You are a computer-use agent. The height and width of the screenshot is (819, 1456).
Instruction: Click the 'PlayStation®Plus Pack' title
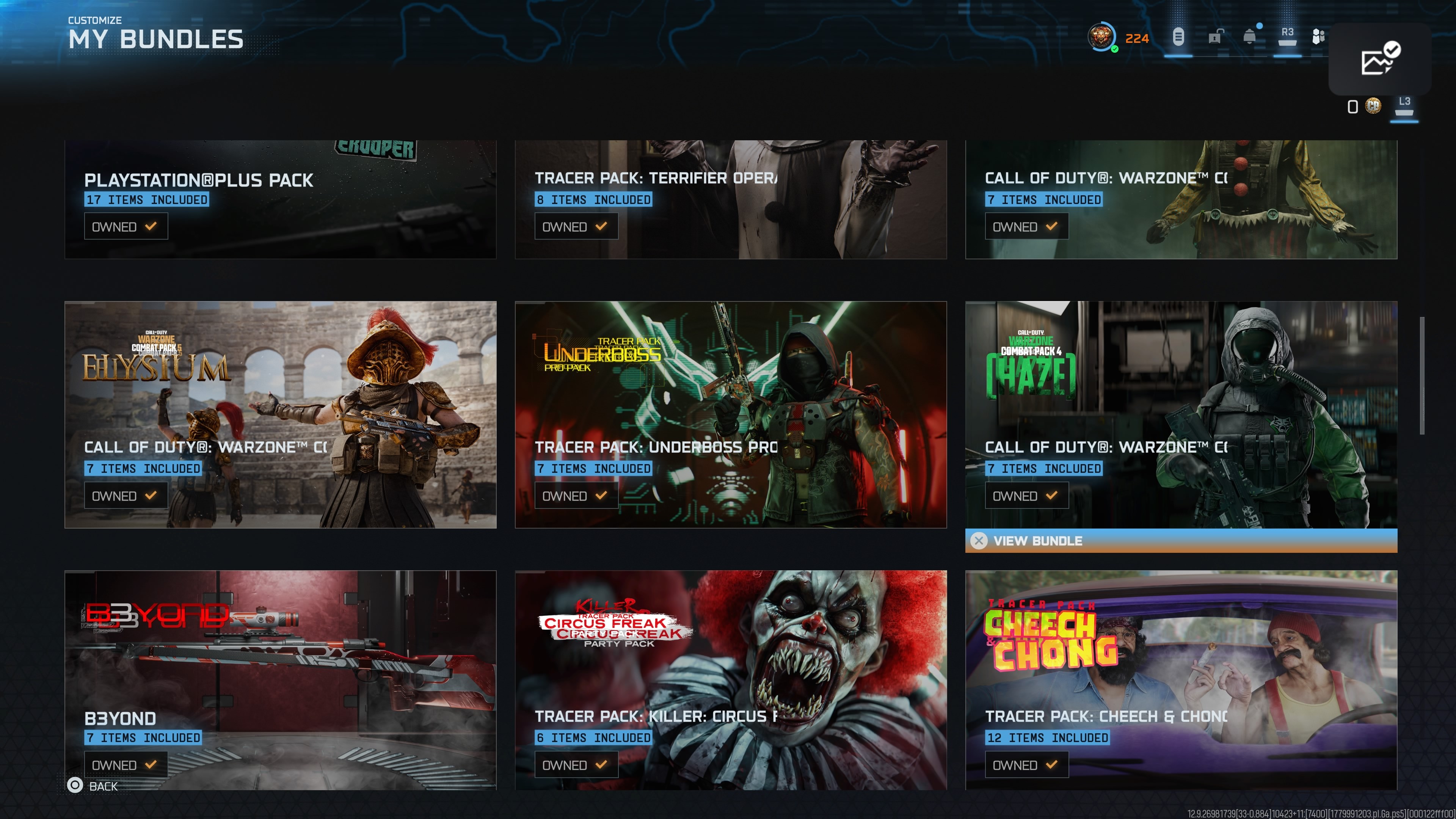(x=198, y=180)
